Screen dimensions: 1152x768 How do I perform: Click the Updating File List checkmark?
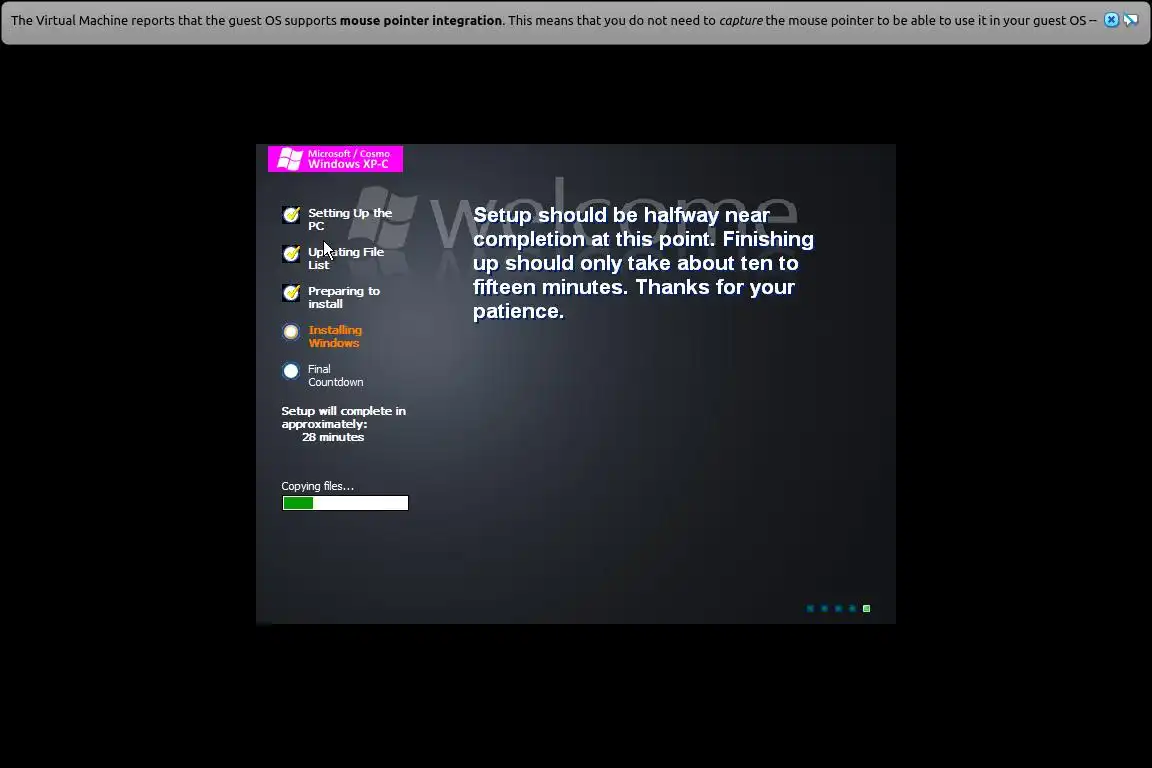tap(291, 254)
